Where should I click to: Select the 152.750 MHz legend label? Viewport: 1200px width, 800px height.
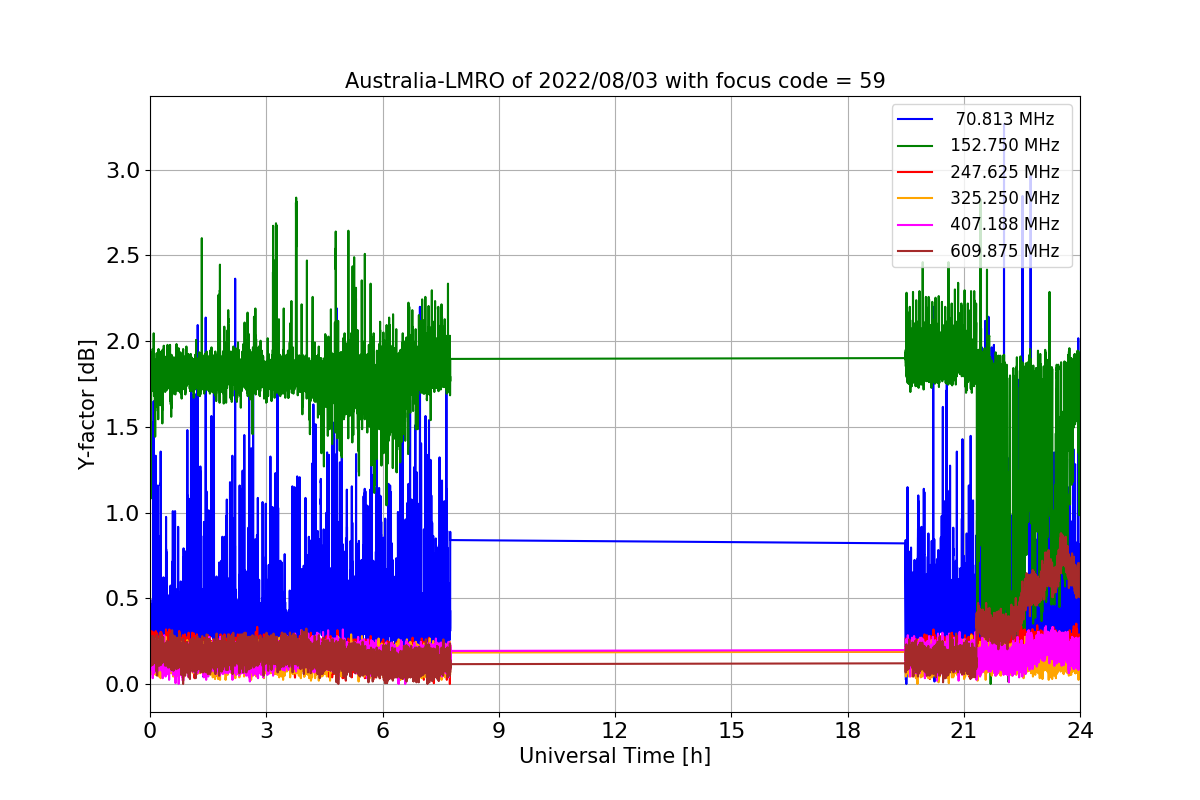click(1005, 145)
